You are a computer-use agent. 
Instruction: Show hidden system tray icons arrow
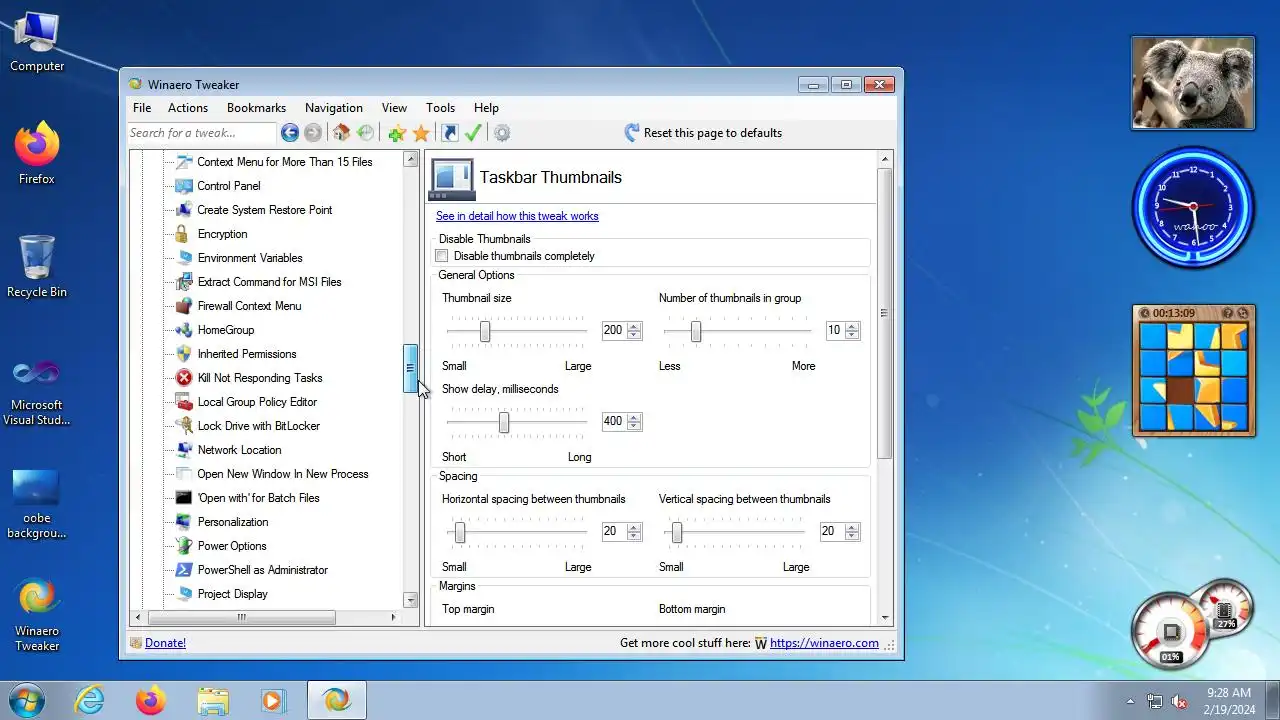tap(1131, 701)
